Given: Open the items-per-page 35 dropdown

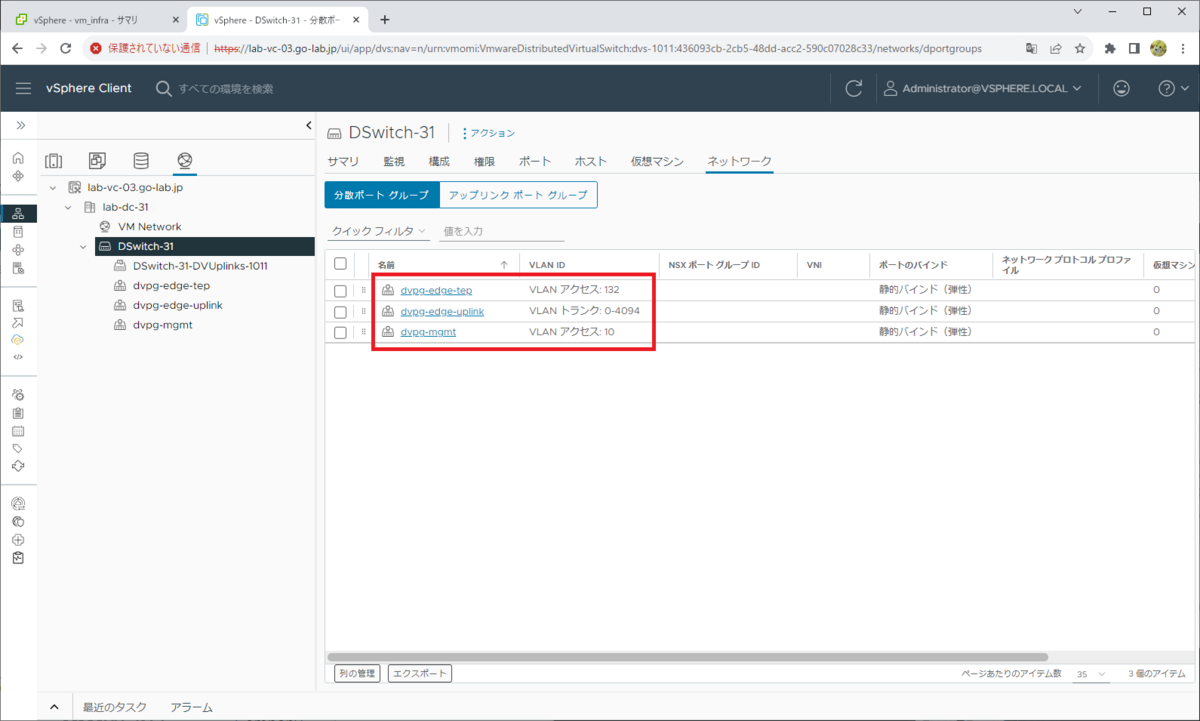Looking at the screenshot, I should [x=1089, y=674].
